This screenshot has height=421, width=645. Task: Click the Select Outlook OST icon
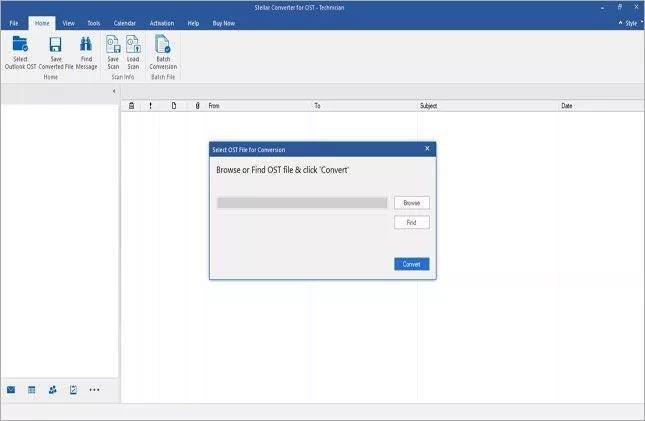tap(20, 46)
